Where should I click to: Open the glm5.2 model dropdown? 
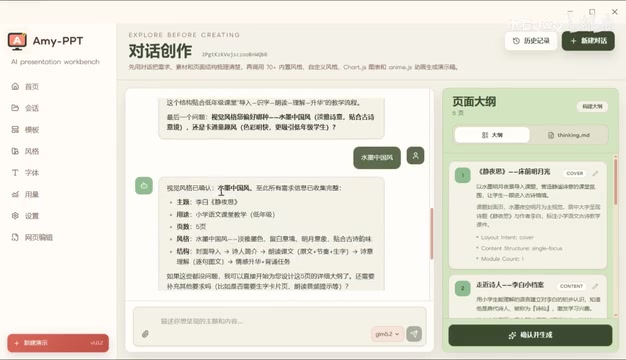387,334
